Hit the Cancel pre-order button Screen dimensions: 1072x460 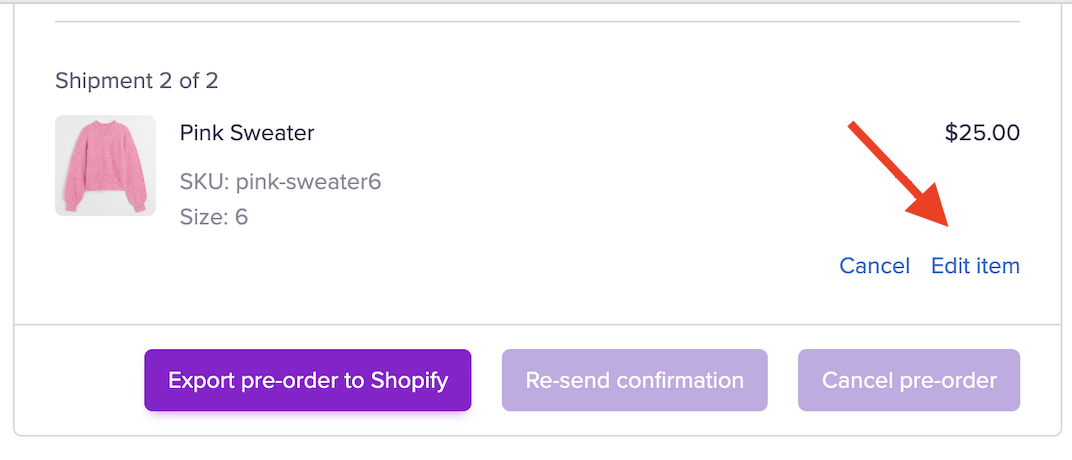pos(908,380)
